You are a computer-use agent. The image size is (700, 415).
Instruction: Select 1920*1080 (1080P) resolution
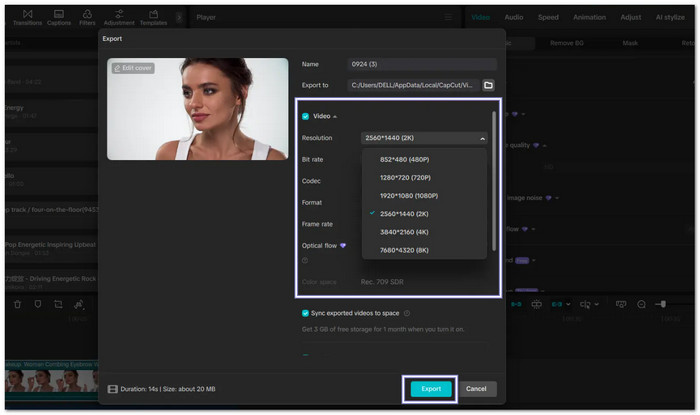coord(424,196)
